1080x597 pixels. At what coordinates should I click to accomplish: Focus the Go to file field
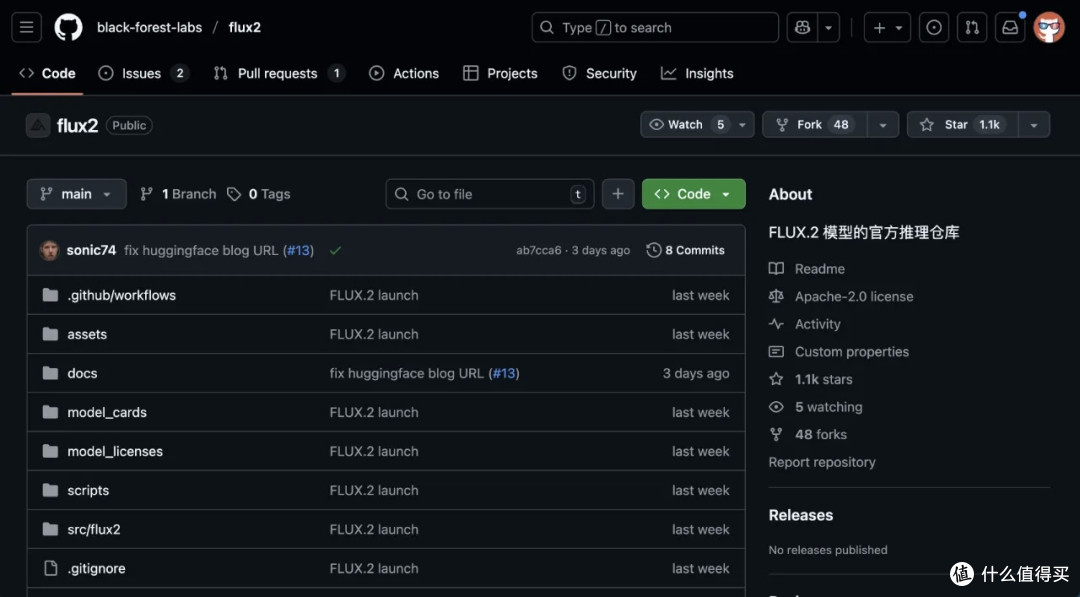point(490,194)
